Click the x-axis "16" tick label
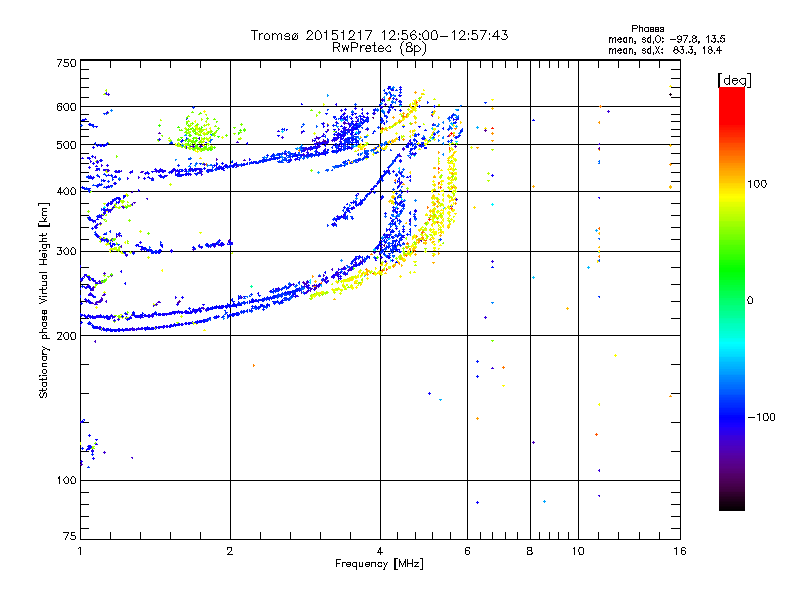 pos(680,551)
